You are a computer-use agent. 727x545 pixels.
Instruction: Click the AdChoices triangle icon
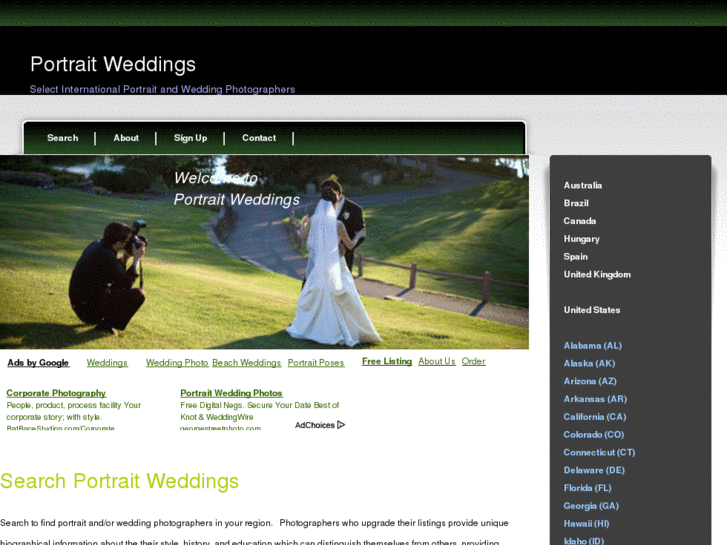point(341,424)
